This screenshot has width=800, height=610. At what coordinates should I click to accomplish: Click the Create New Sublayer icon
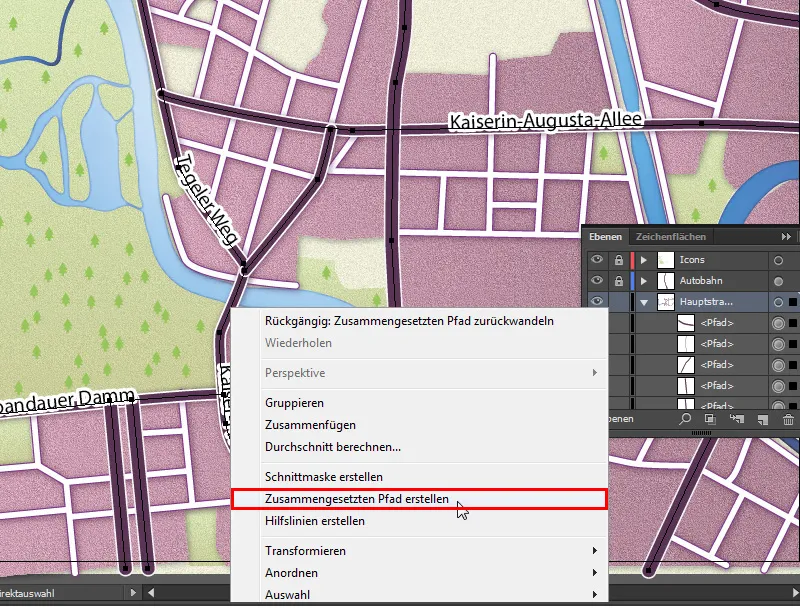coord(736,419)
